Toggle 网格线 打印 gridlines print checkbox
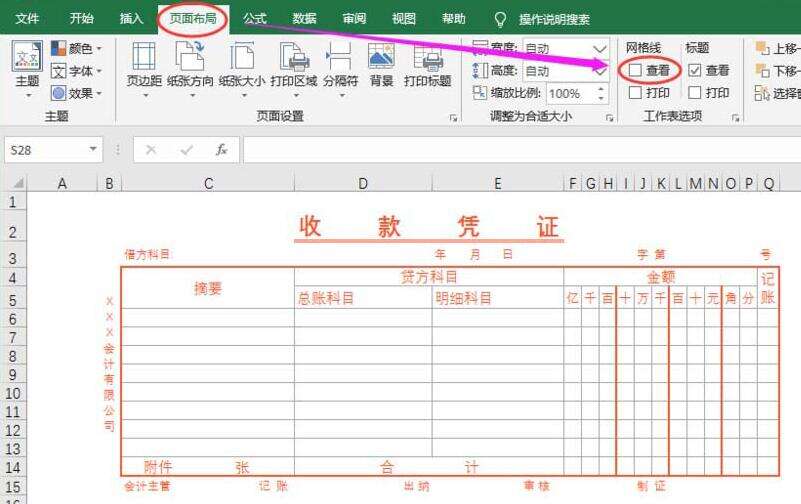801x504 pixels. [x=635, y=92]
